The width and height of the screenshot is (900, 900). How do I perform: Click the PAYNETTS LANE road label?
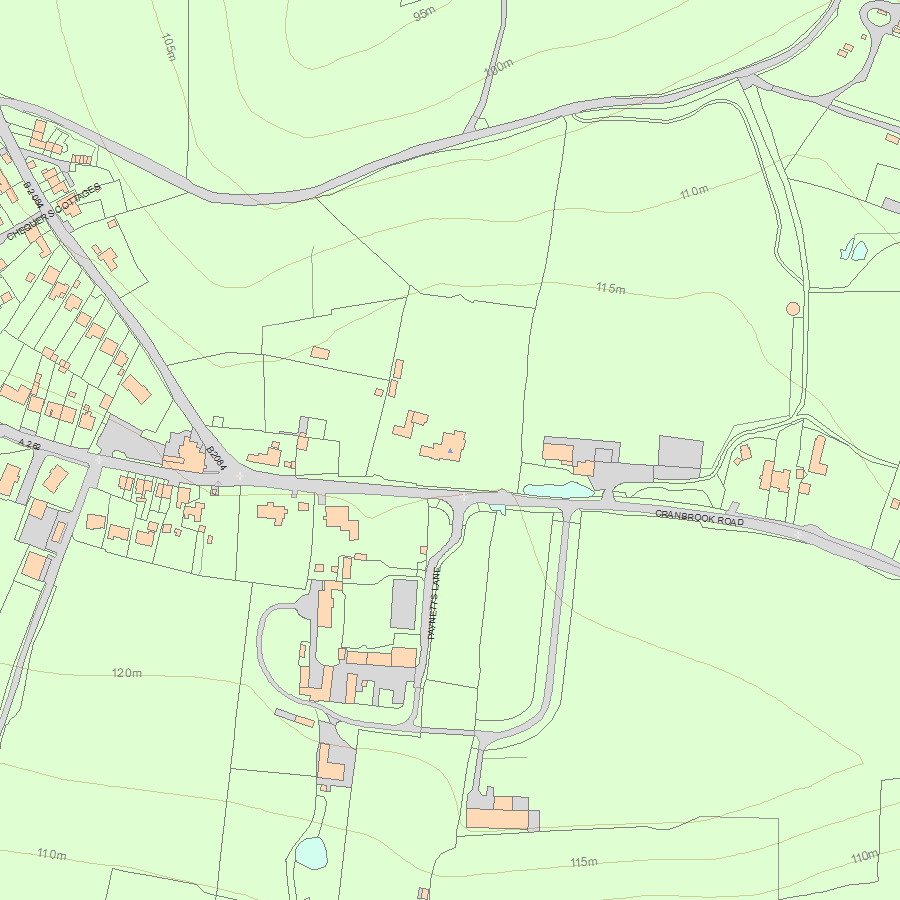pyautogui.click(x=434, y=603)
